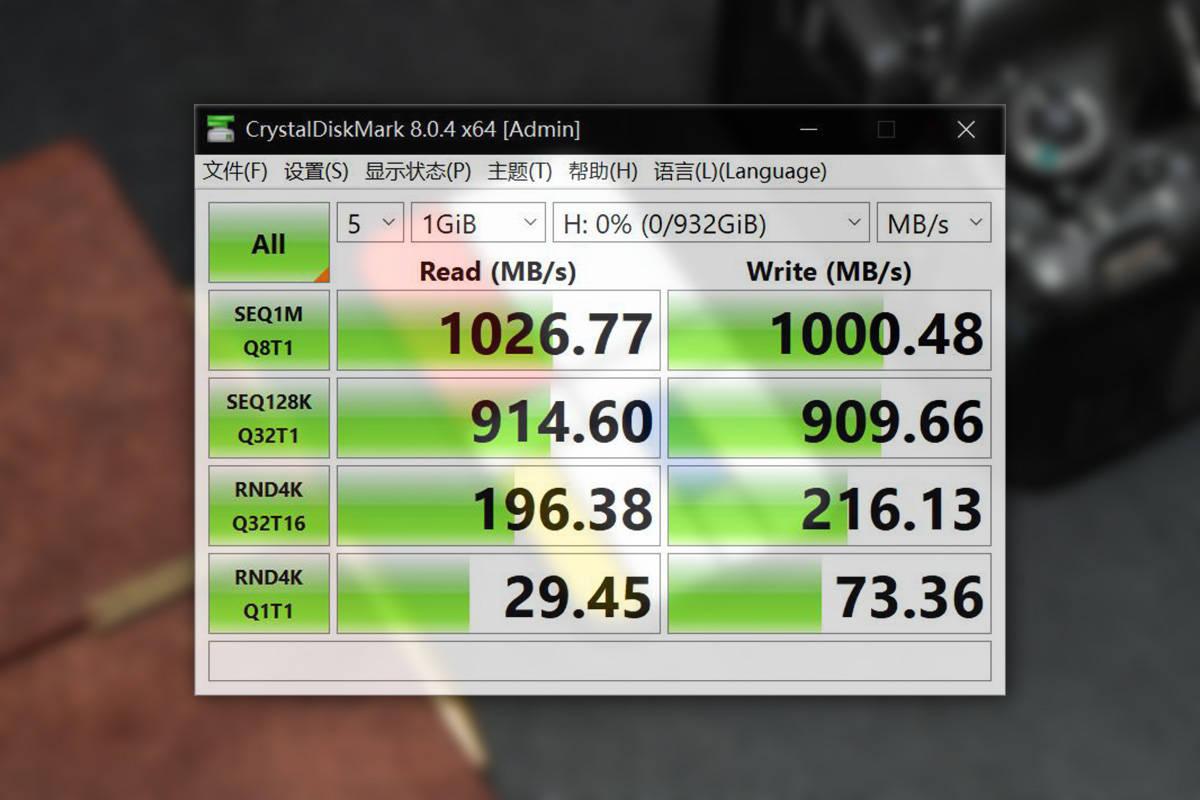Viewport: 1200px width, 800px height.
Task: Run the RND4K Q32T16 benchmark
Action: [x=268, y=505]
